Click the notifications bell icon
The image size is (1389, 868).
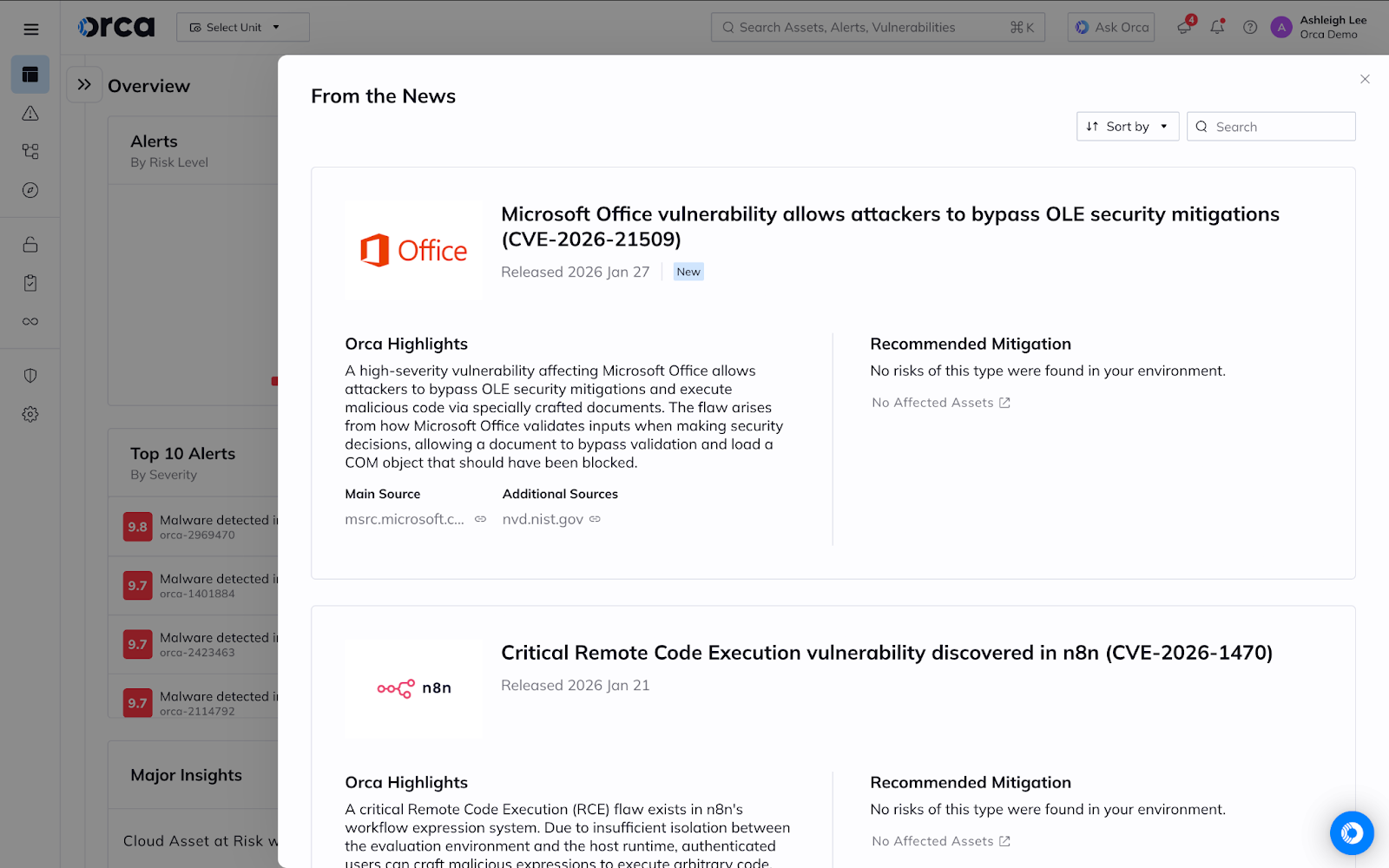coord(1217,27)
